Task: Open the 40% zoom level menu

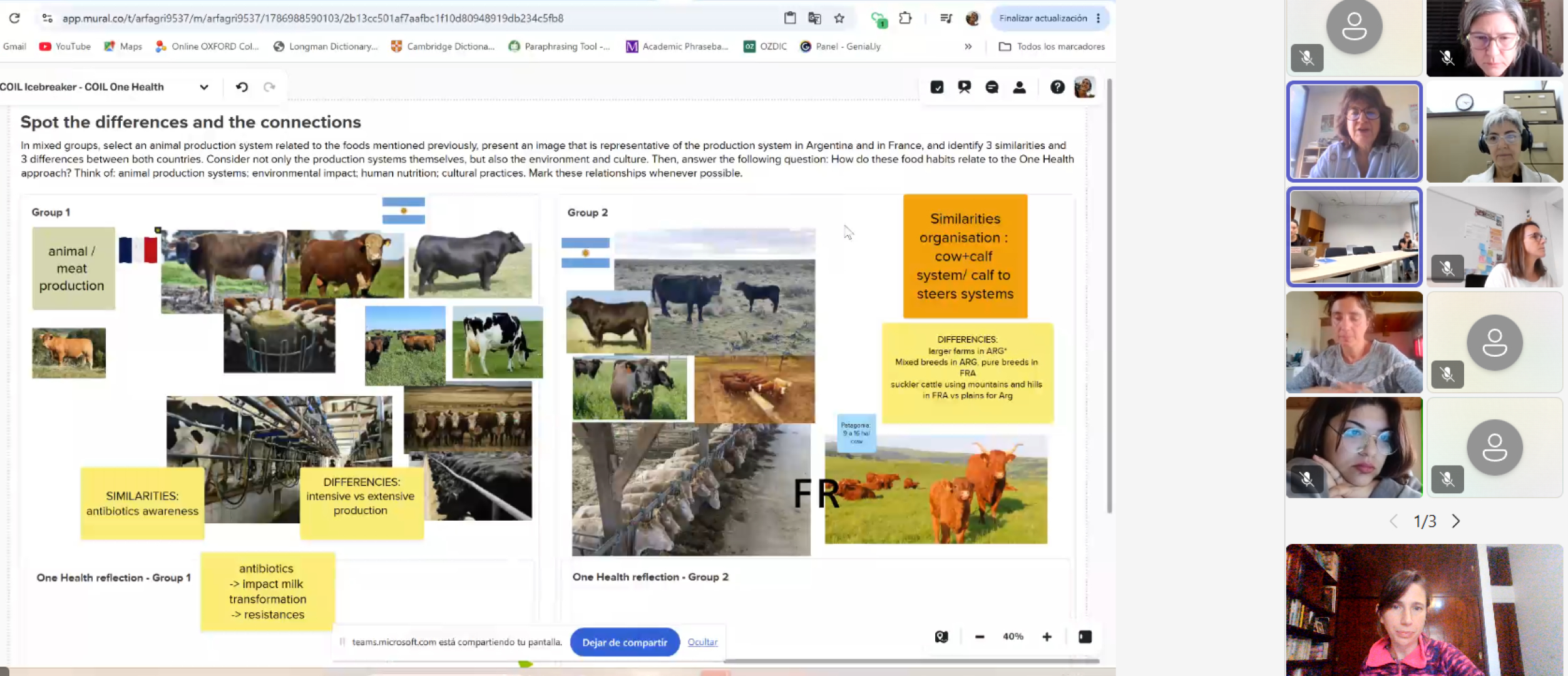Action: 1013,637
